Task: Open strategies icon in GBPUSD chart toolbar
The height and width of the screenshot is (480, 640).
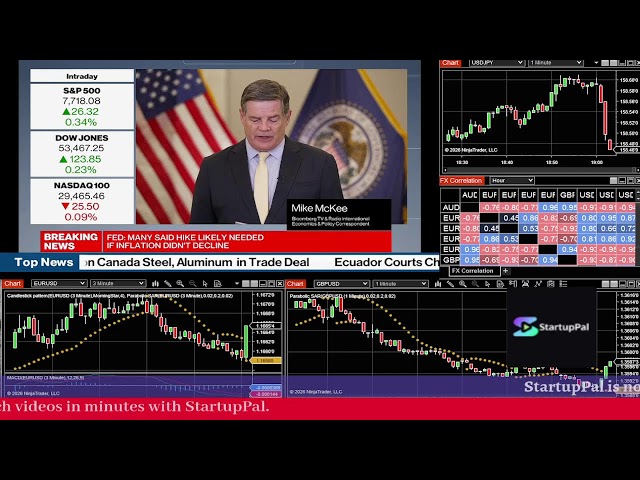Action: pyautogui.click(x=538, y=284)
